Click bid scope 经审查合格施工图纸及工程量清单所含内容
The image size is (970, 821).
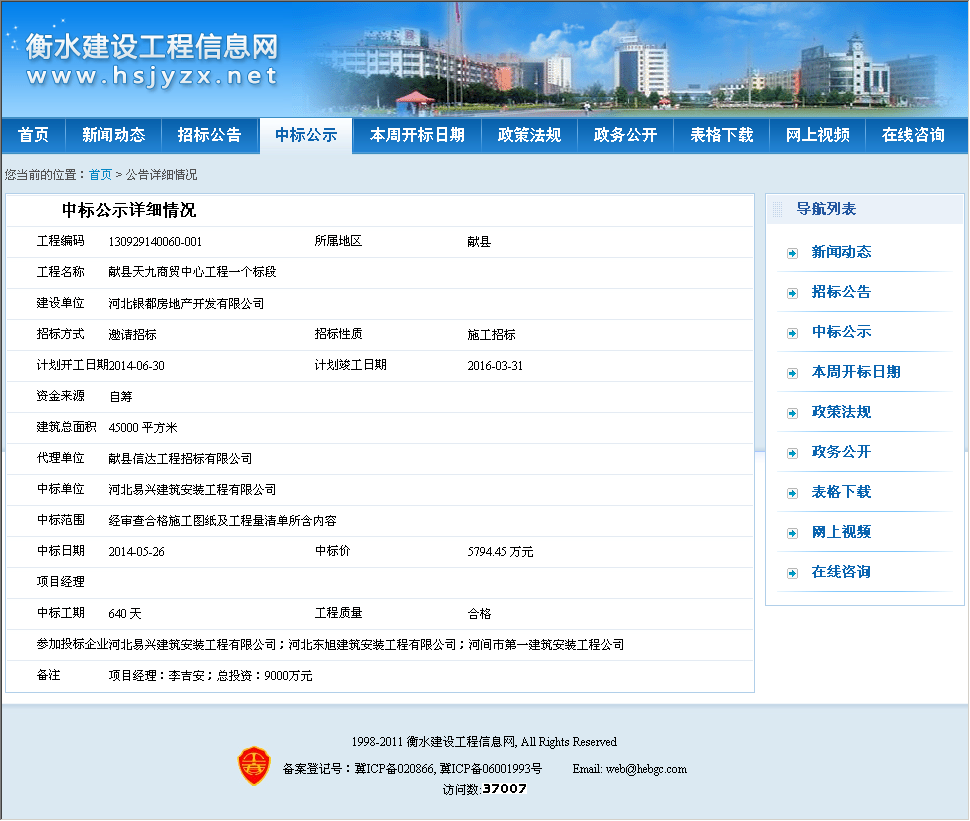coord(223,521)
